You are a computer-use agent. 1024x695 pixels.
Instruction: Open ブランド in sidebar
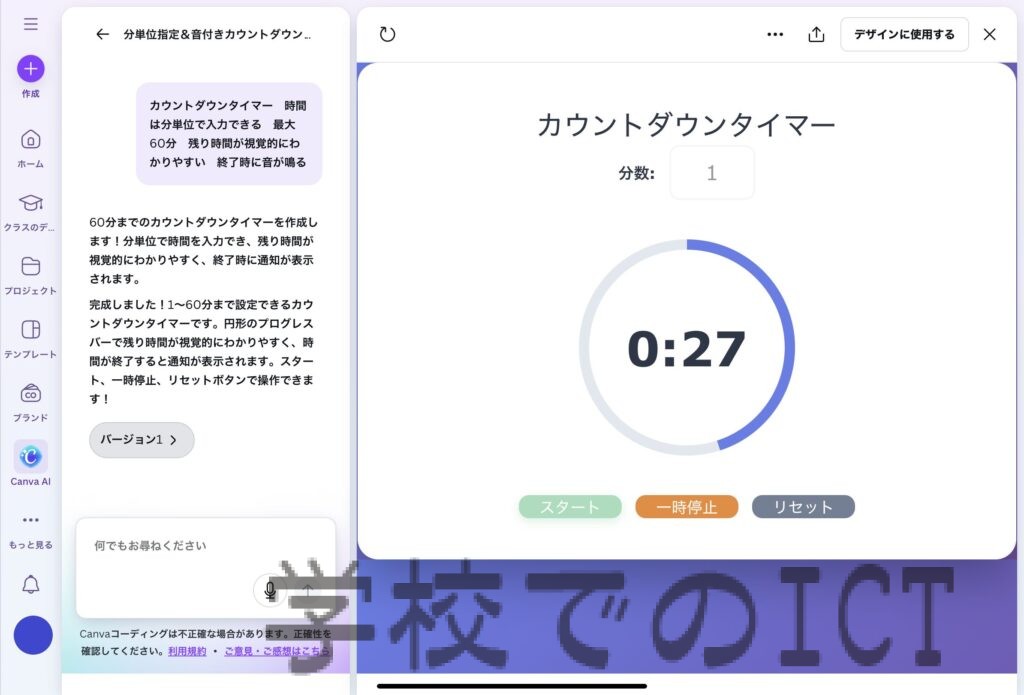30,394
